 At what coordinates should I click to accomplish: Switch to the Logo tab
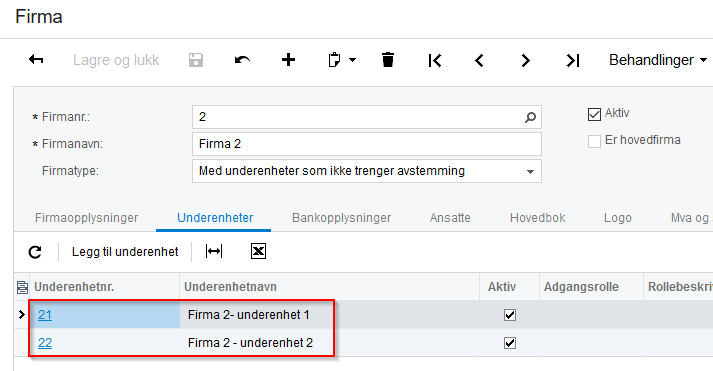[618, 218]
